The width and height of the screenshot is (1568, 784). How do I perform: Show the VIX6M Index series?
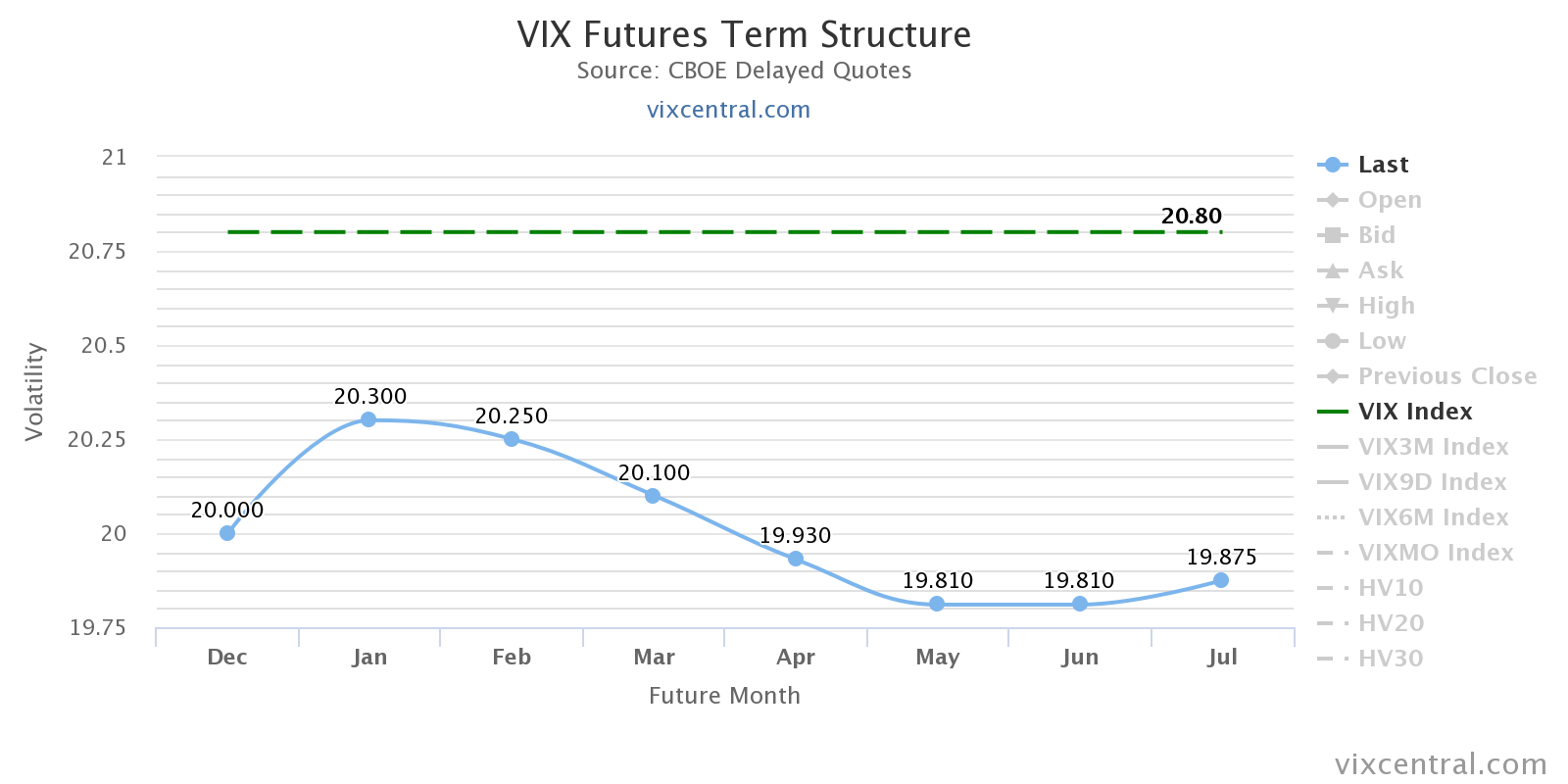coord(1433,517)
